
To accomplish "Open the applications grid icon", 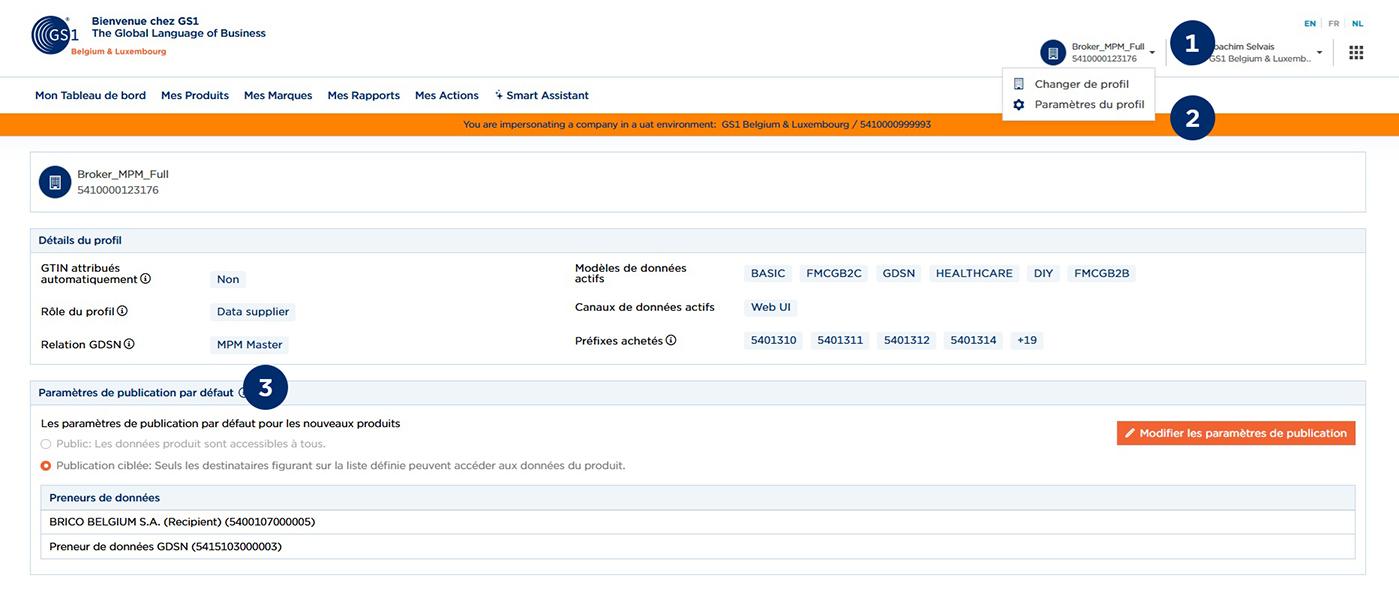I will [x=1356, y=52].
